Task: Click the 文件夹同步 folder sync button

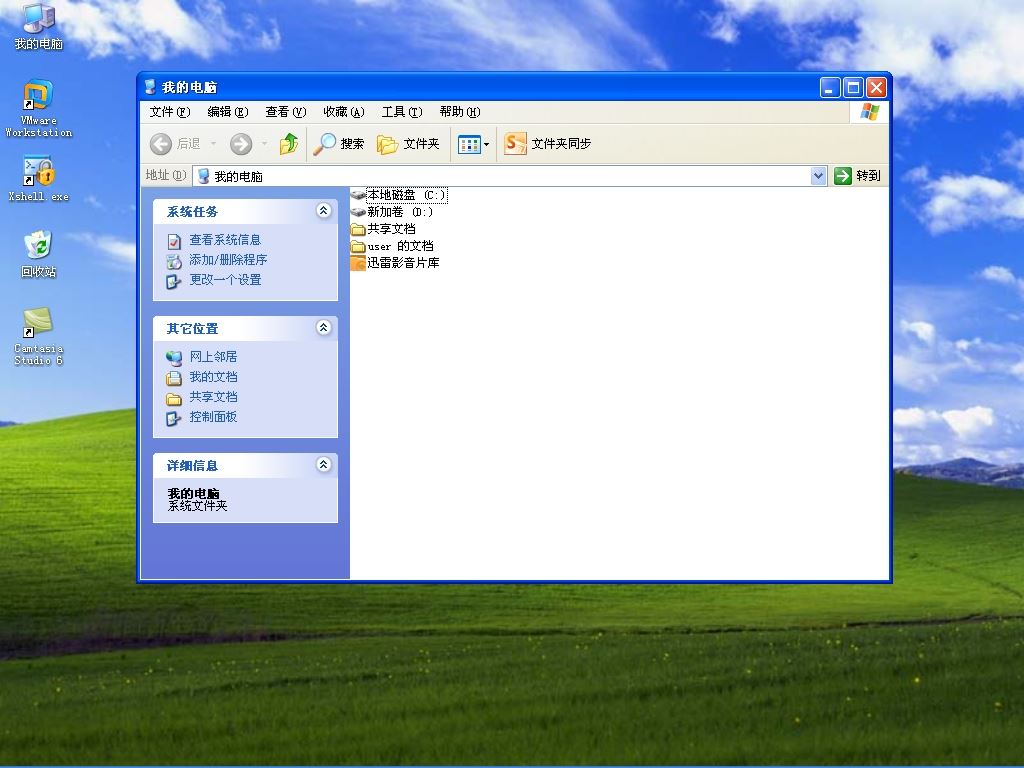Action: tap(547, 144)
